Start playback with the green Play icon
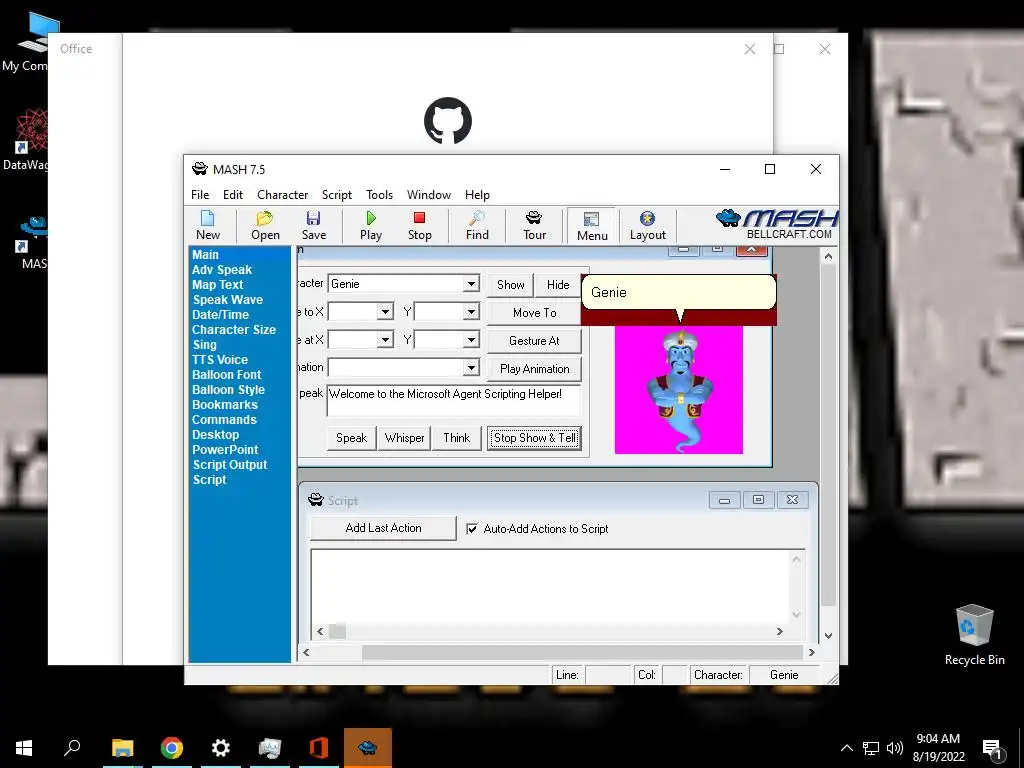Image resolution: width=1024 pixels, height=768 pixels. point(371,225)
